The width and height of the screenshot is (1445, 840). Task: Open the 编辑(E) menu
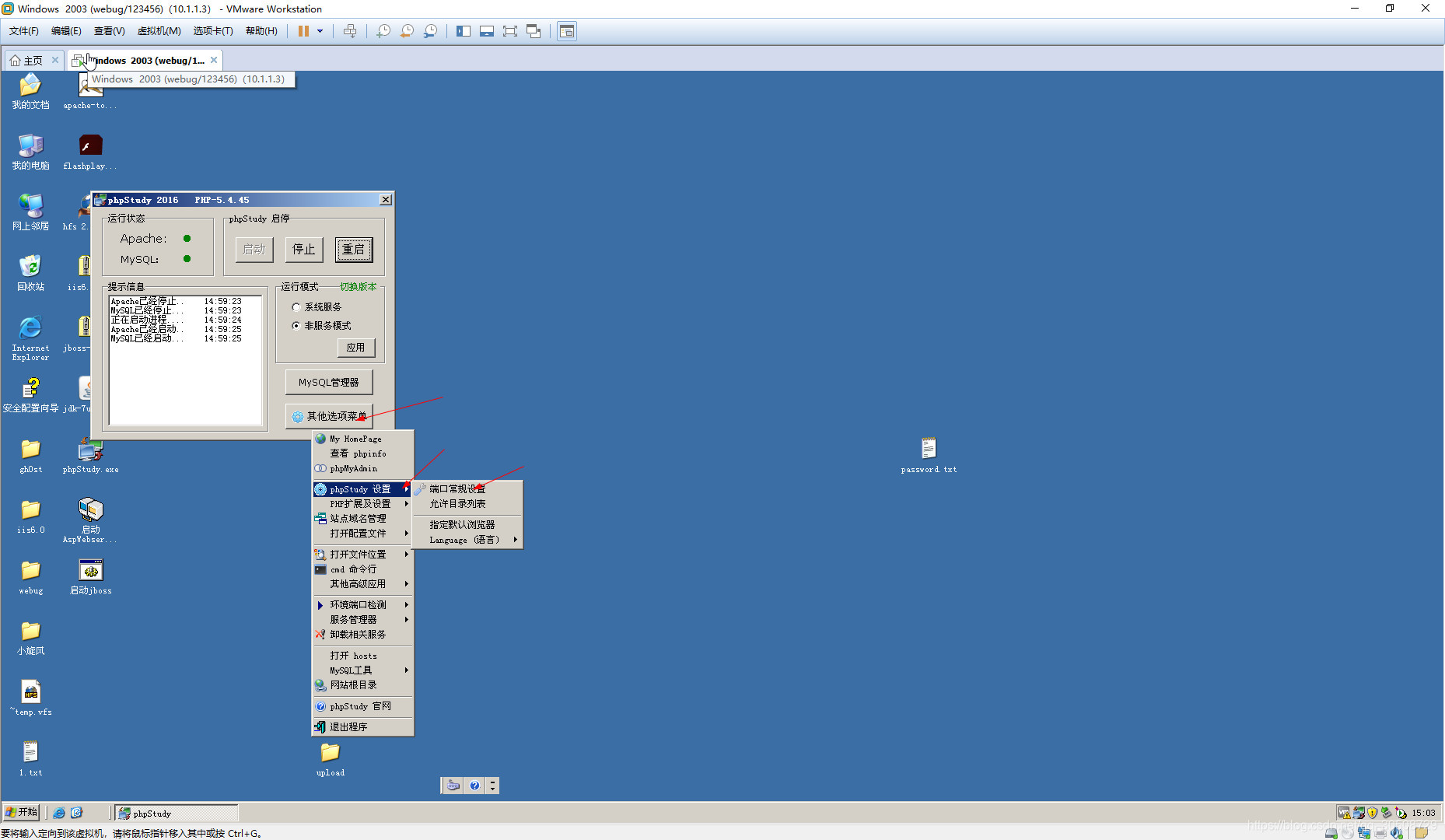66,31
